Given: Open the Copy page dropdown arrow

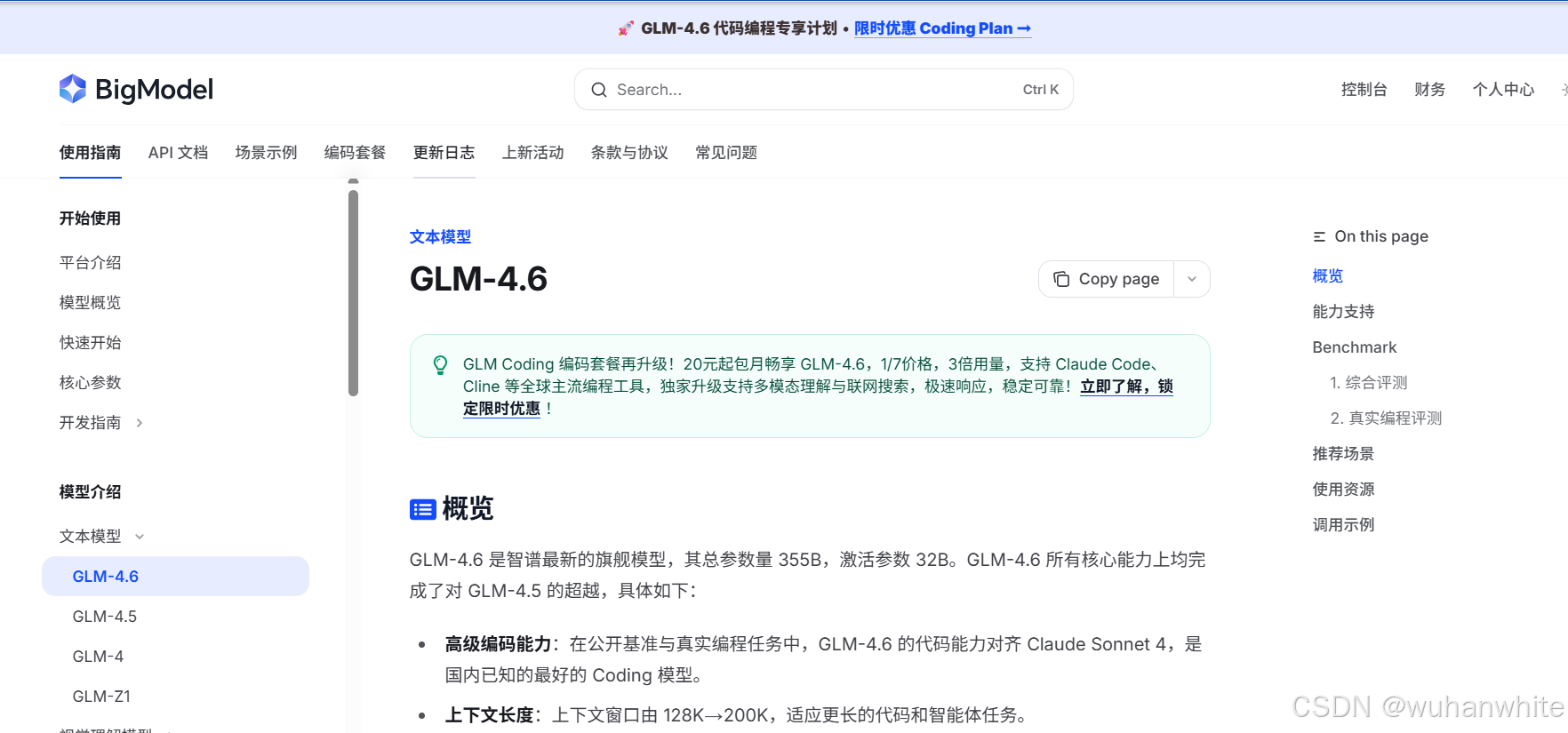Looking at the screenshot, I should [x=1192, y=279].
